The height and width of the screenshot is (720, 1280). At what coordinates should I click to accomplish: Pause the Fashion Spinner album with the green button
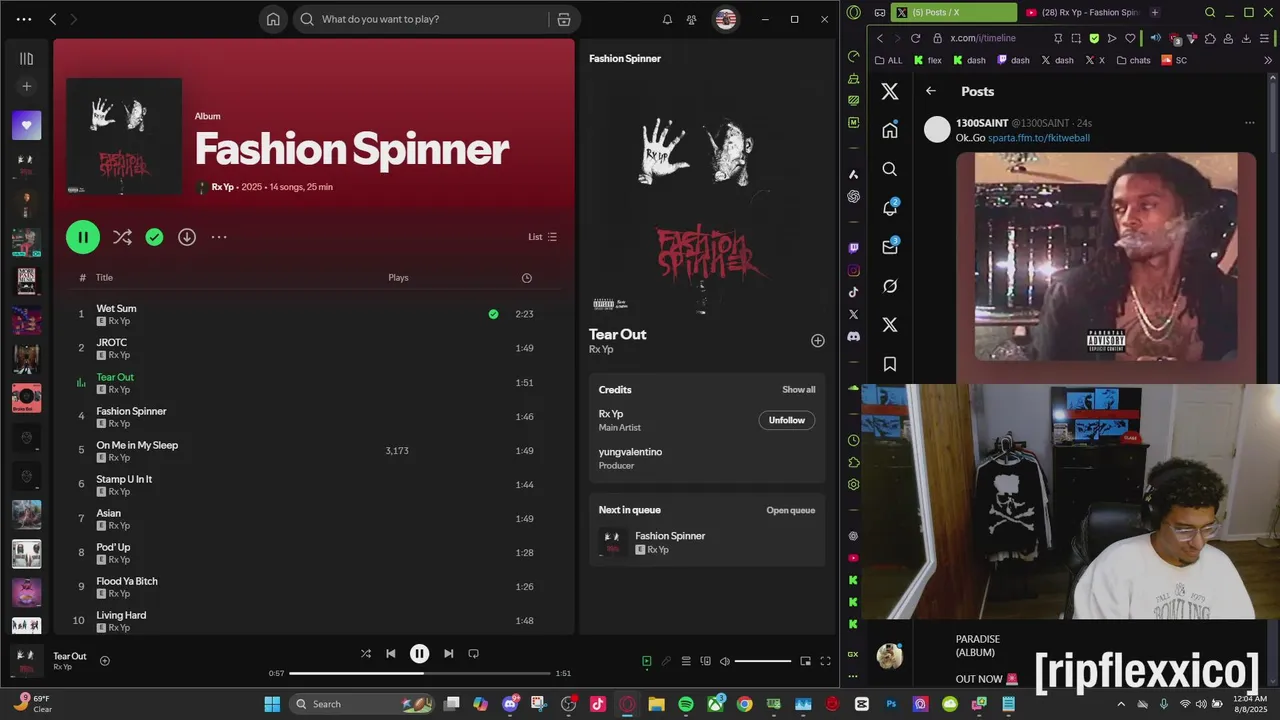point(83,237)
